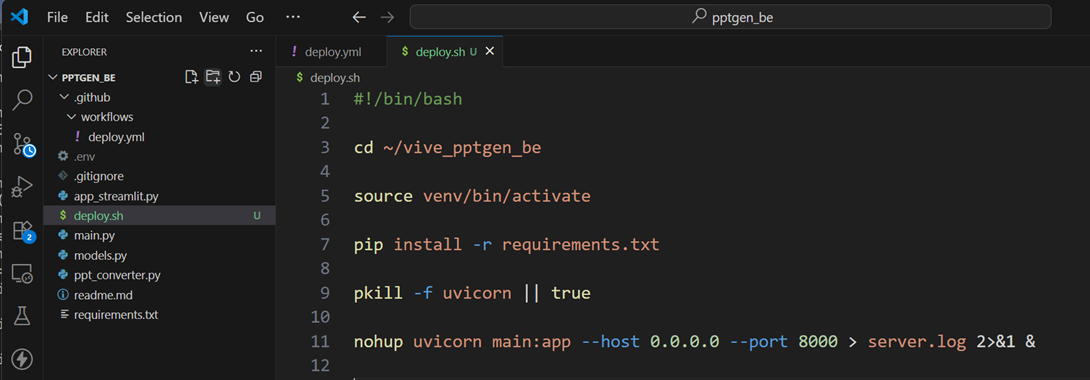This screenshot has width=1090, height=380.
Task: Open the File menu
Action: 57,17
